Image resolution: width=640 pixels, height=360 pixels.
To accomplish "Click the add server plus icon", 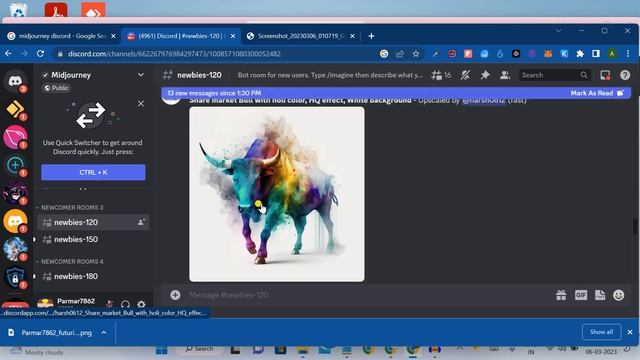I will [15, 165].
